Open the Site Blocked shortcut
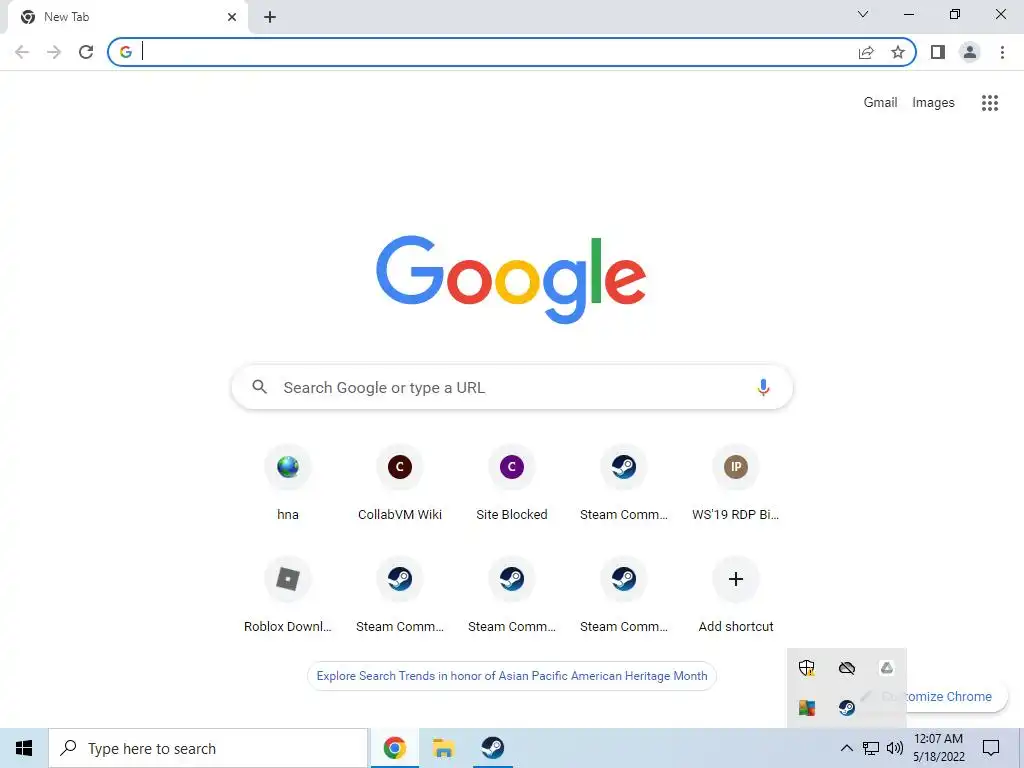 (512, 482)
